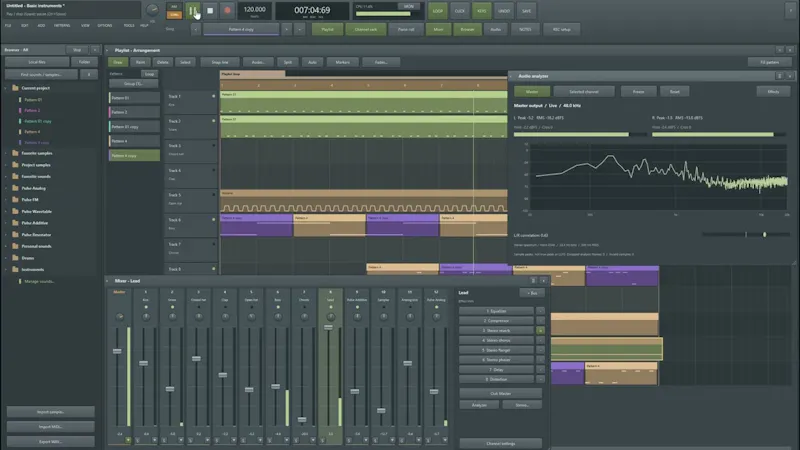Adjust the master volume knob in toolbar
The width and height of the screenshot is (800, 450).
[152, 10]
